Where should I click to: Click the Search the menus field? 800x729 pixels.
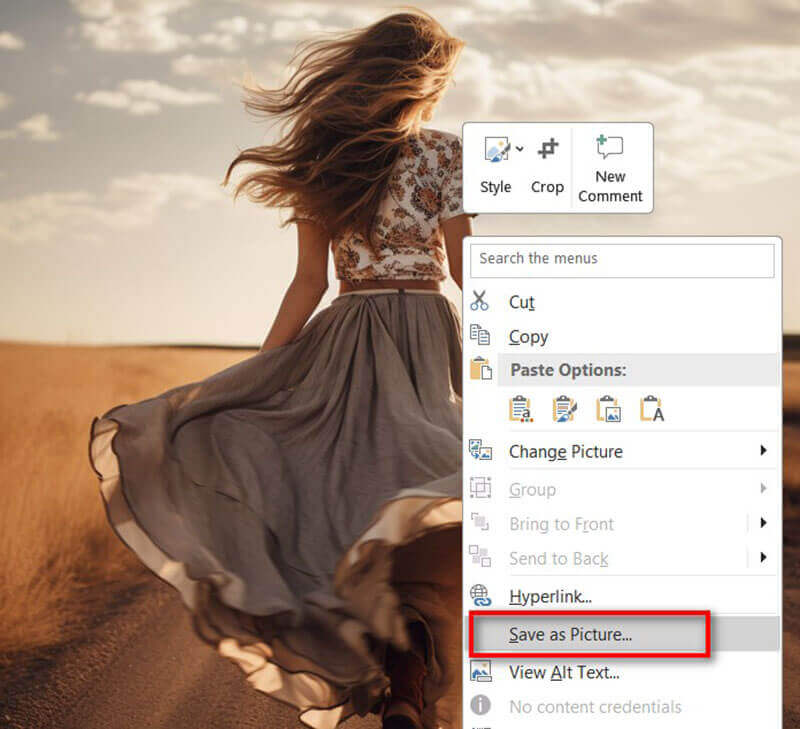pos(622,260)
